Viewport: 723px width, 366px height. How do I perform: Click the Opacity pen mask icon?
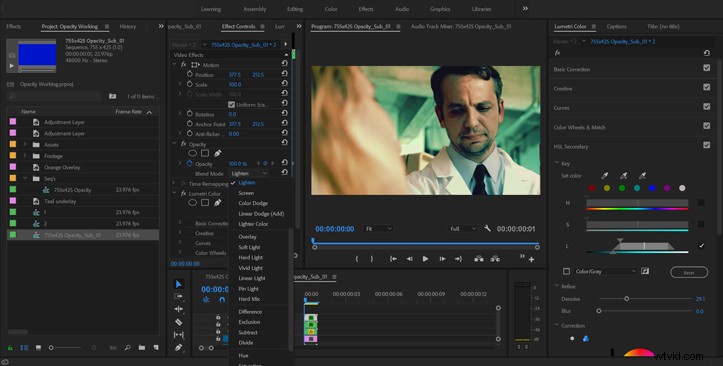pos(217,153)
